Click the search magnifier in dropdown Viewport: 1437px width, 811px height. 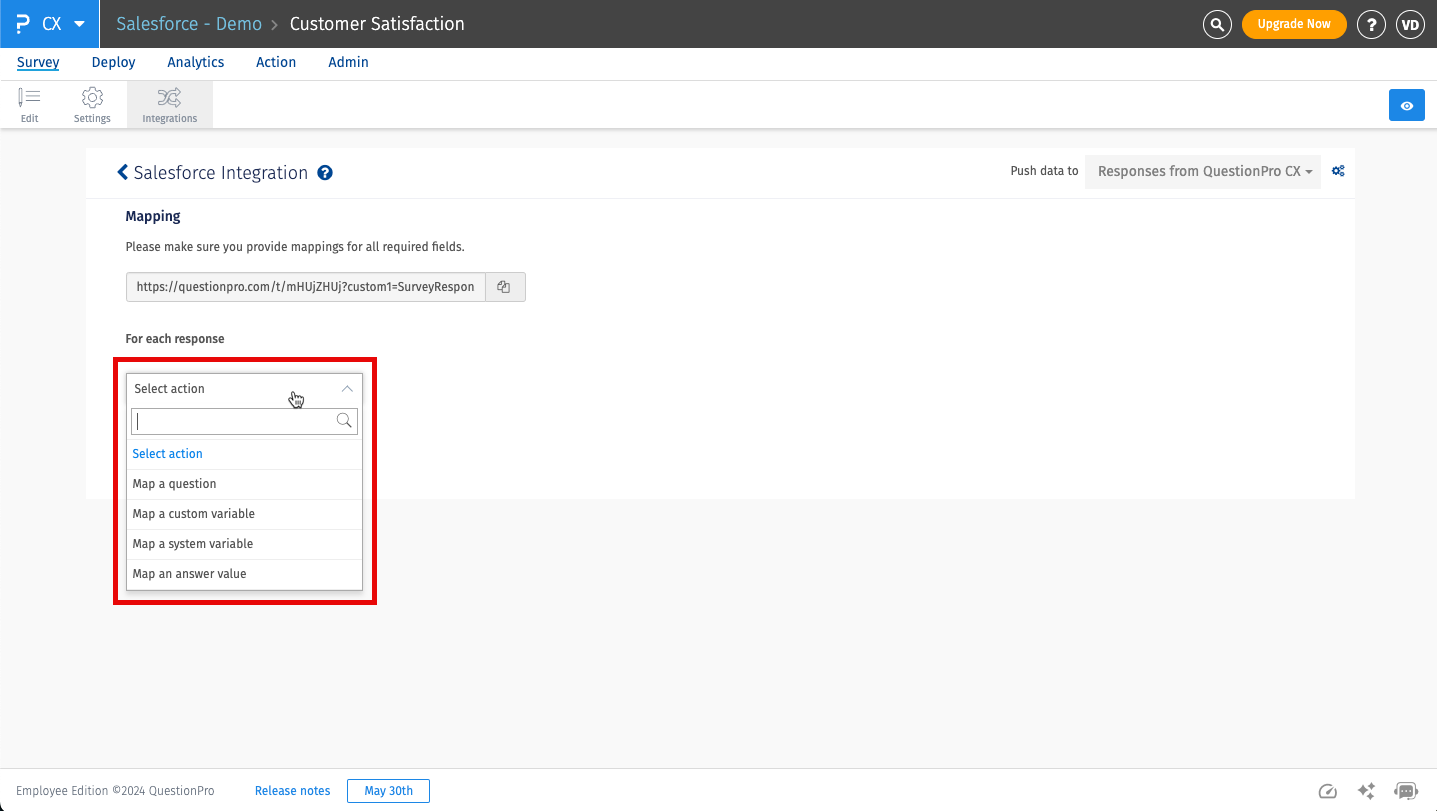tap(344, 421)
